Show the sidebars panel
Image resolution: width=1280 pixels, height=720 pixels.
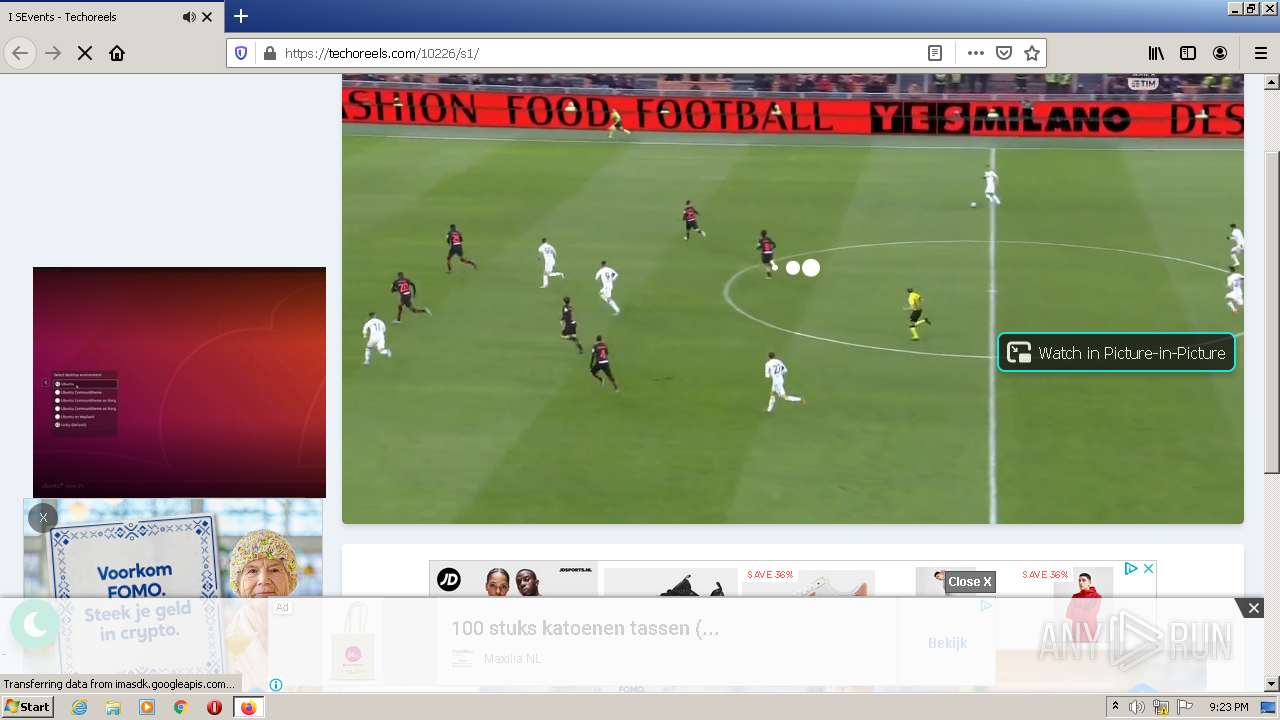tap(1188, 53)
